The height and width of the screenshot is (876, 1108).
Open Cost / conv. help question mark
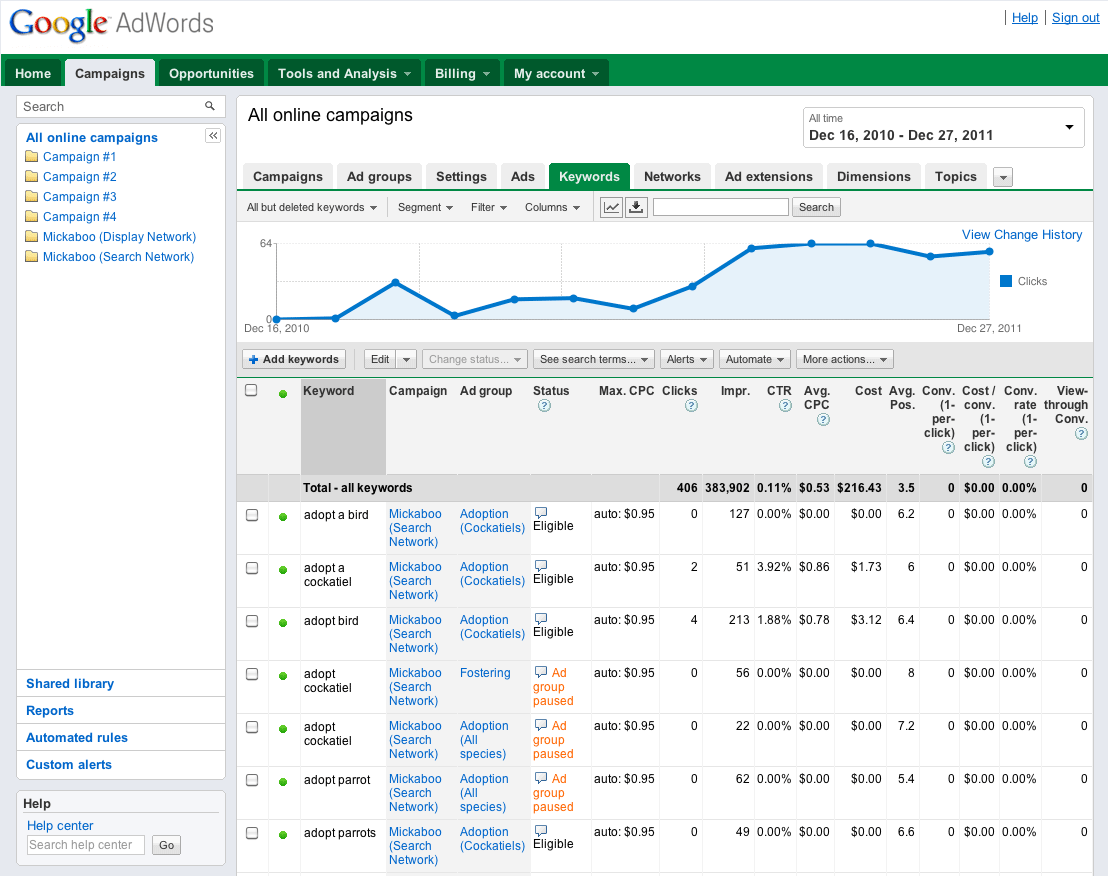tap(988, 462)
